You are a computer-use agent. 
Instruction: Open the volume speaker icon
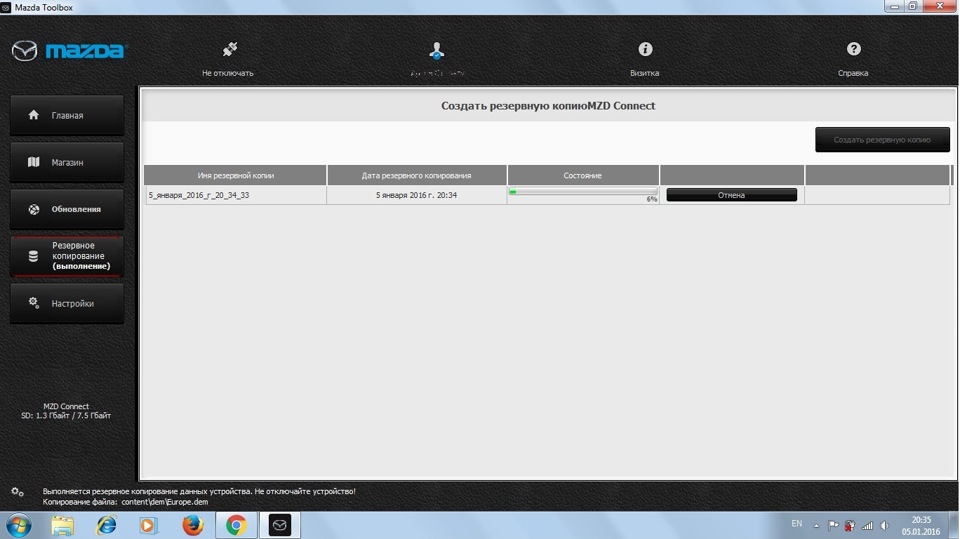coord(884,526)
